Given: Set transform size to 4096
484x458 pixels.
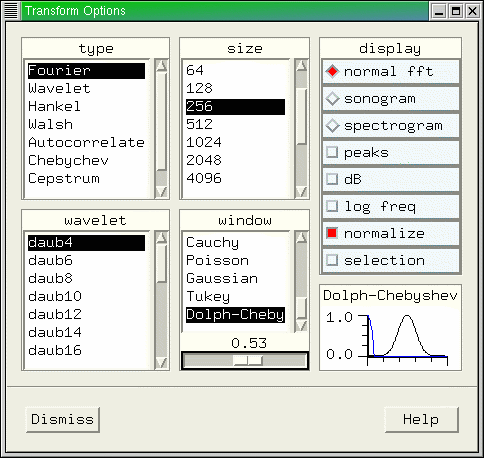Looking at the screenshot, I should [x=235, y=179].
